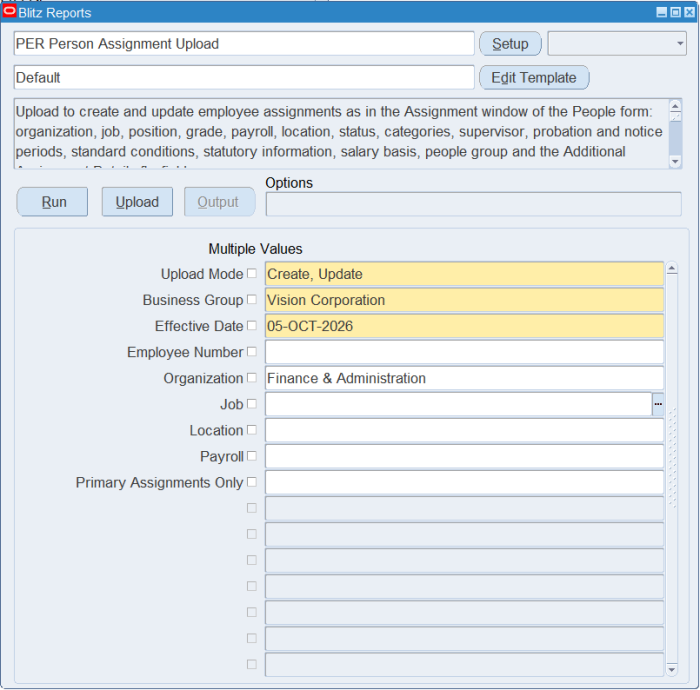Viewport: 700px width, 690px height.
Task: Click the Upload button
Action: click(137, 202)
